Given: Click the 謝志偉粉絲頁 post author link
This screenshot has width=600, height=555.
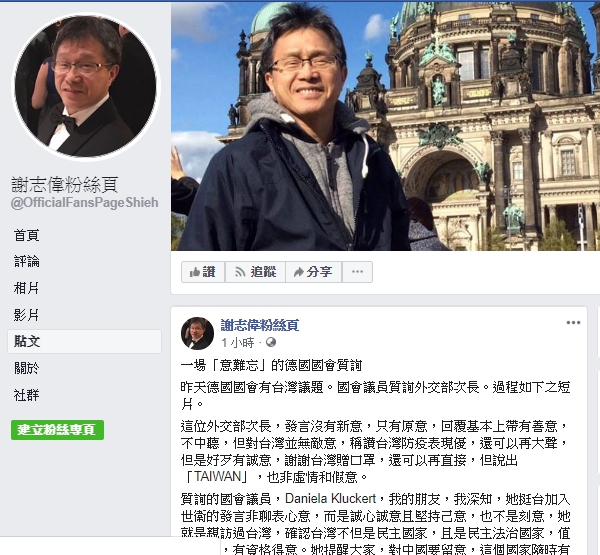Looking at the screenshot, I should click(260, 325).
